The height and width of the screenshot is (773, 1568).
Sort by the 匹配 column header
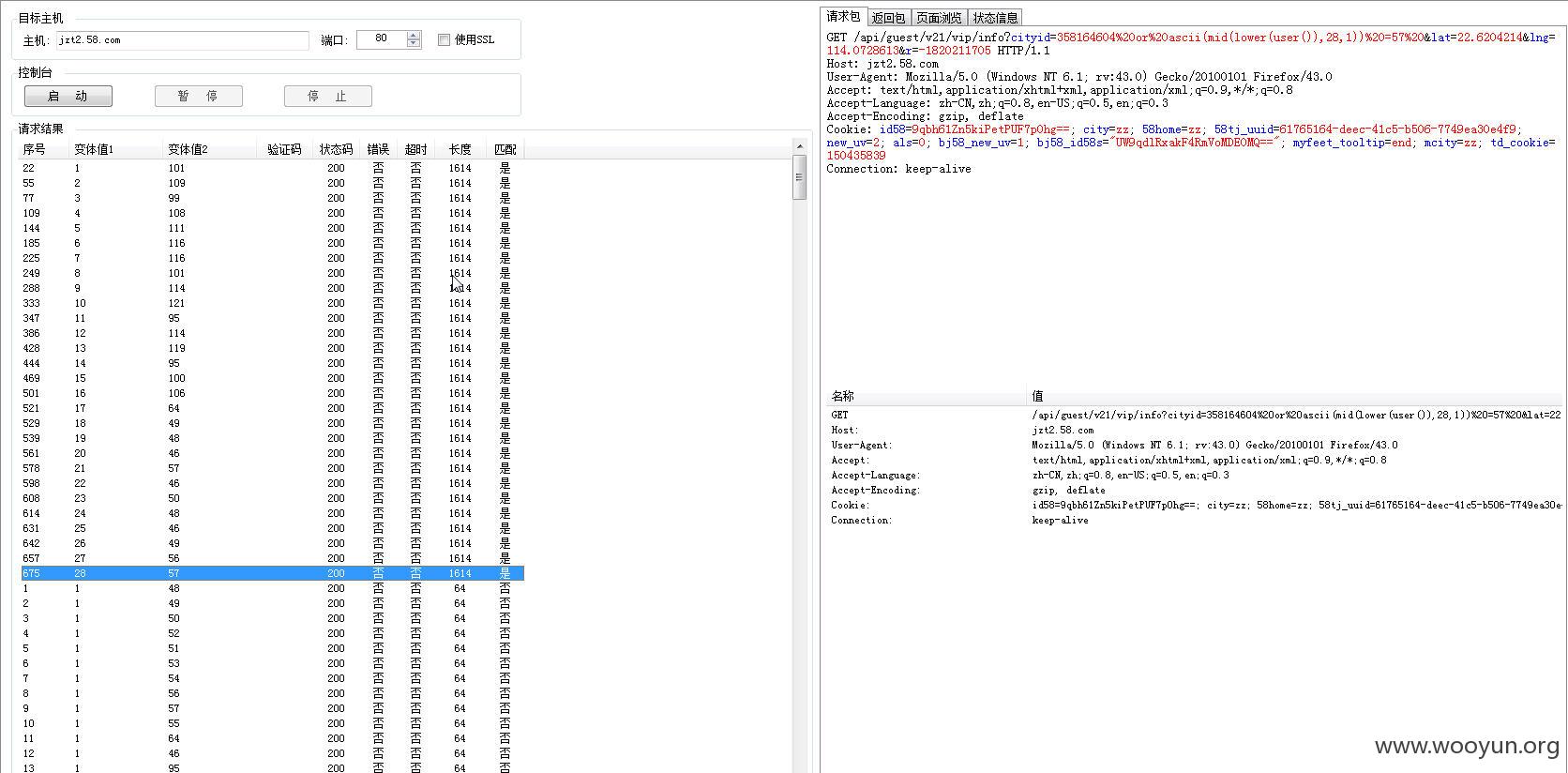[x=505, y=149]
